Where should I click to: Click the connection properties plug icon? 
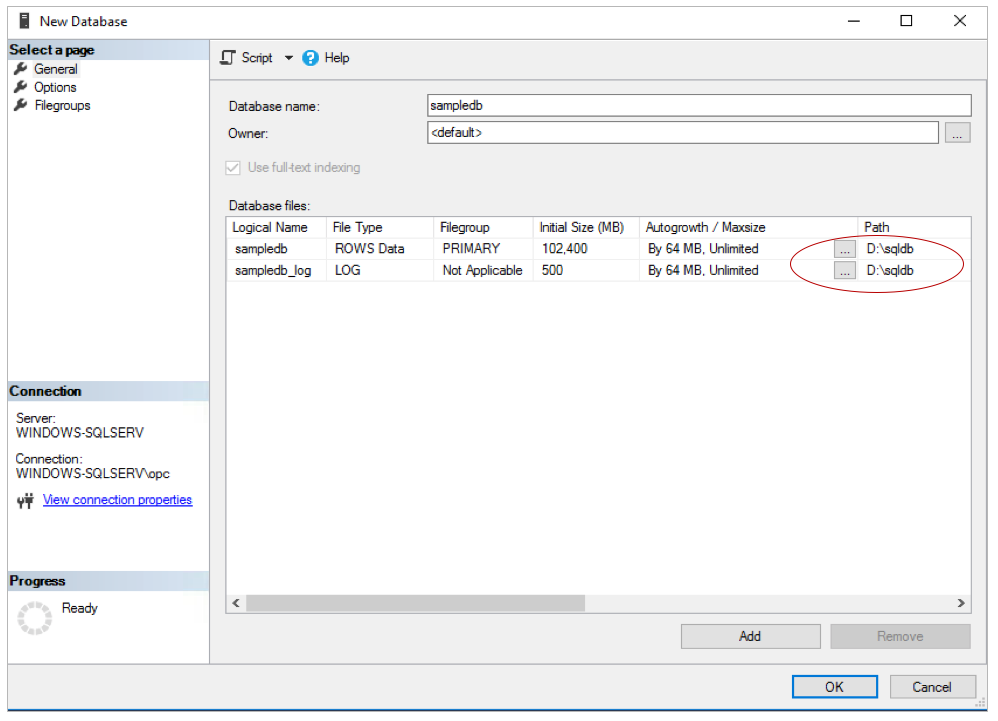25,501
